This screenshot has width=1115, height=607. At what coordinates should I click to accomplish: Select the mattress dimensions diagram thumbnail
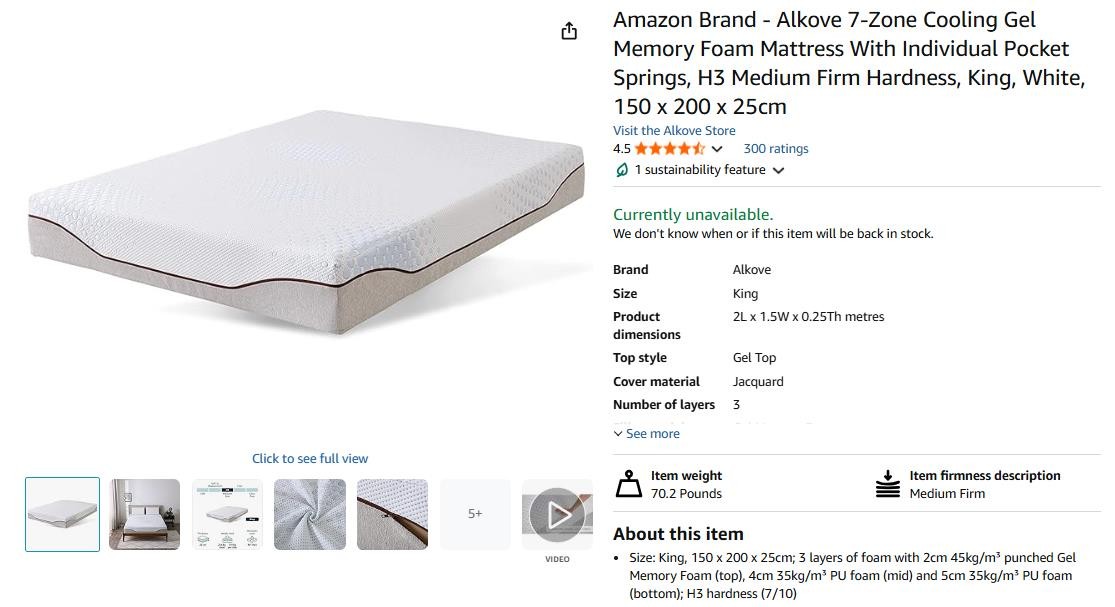227,514
